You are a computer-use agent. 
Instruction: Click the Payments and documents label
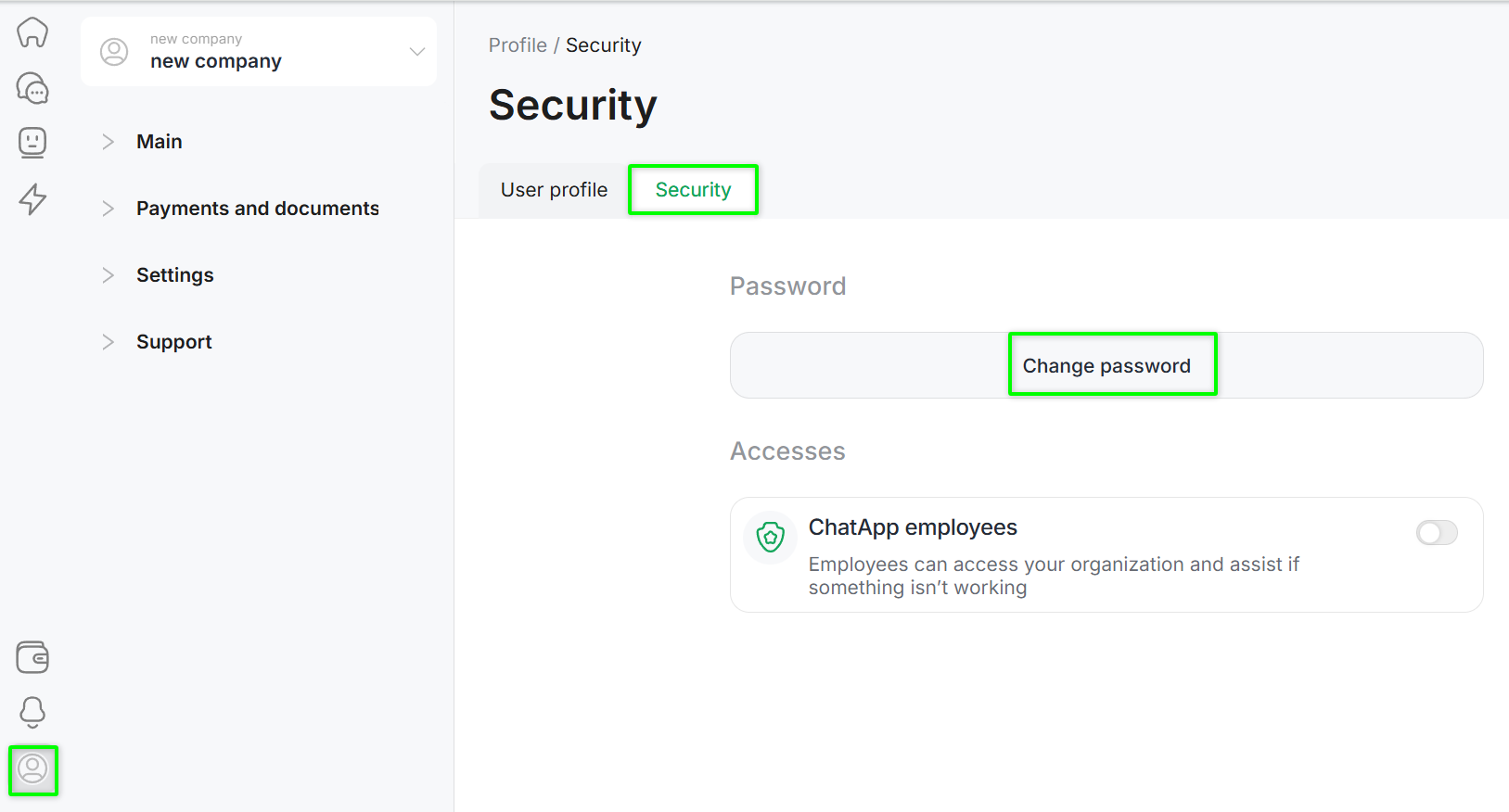(258, 209)
